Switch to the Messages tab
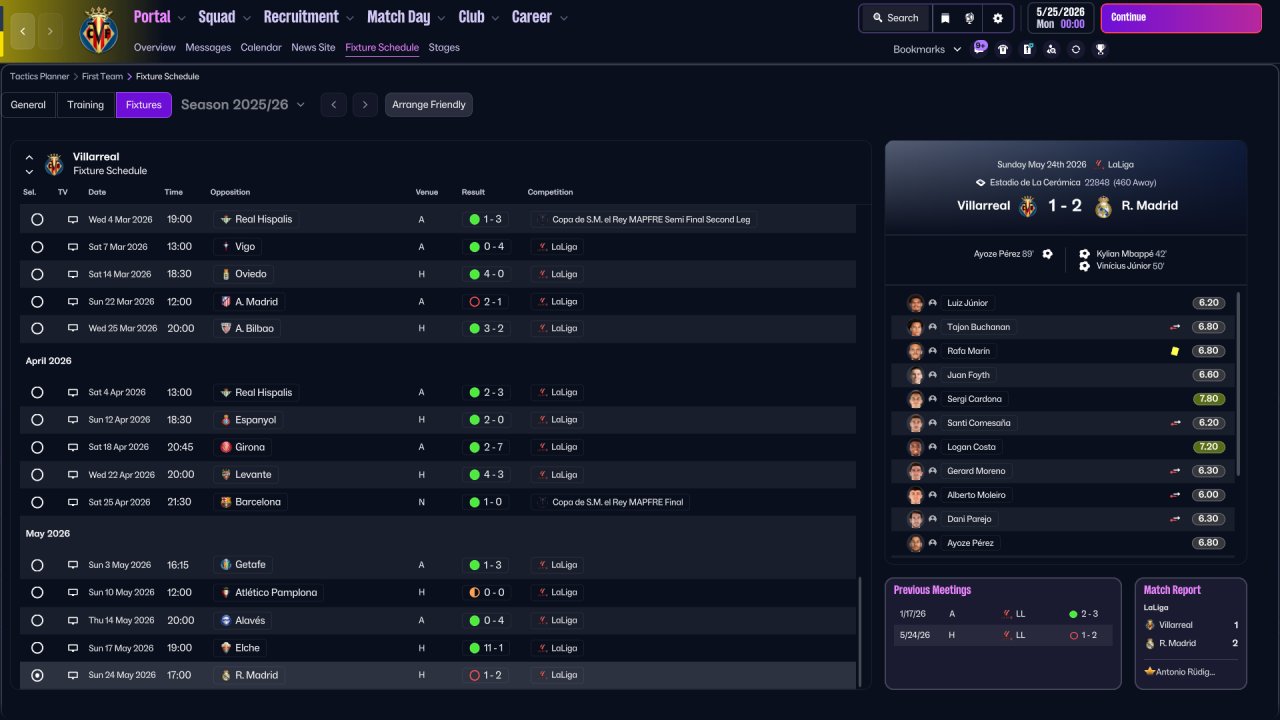 click(208, 47)
